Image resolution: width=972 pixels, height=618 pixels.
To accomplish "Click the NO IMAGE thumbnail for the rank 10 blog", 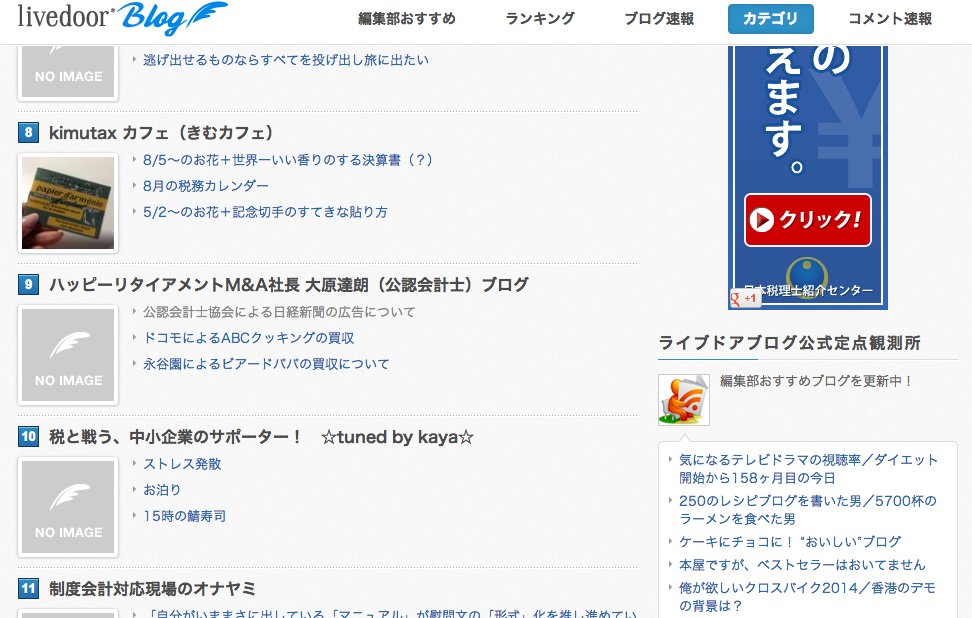I will (68, 506).
